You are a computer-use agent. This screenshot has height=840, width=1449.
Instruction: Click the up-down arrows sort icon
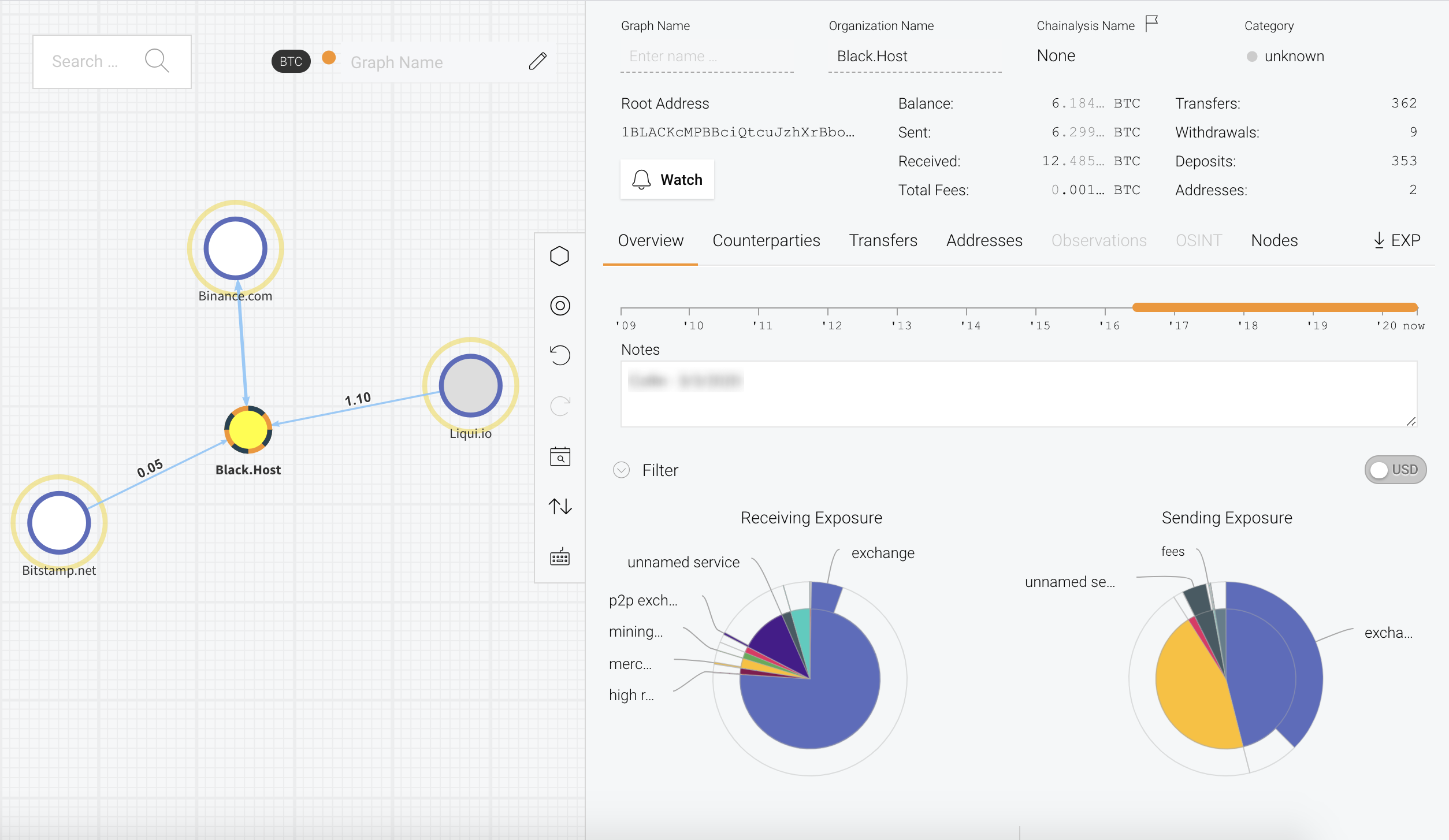[x=559, y=507]
